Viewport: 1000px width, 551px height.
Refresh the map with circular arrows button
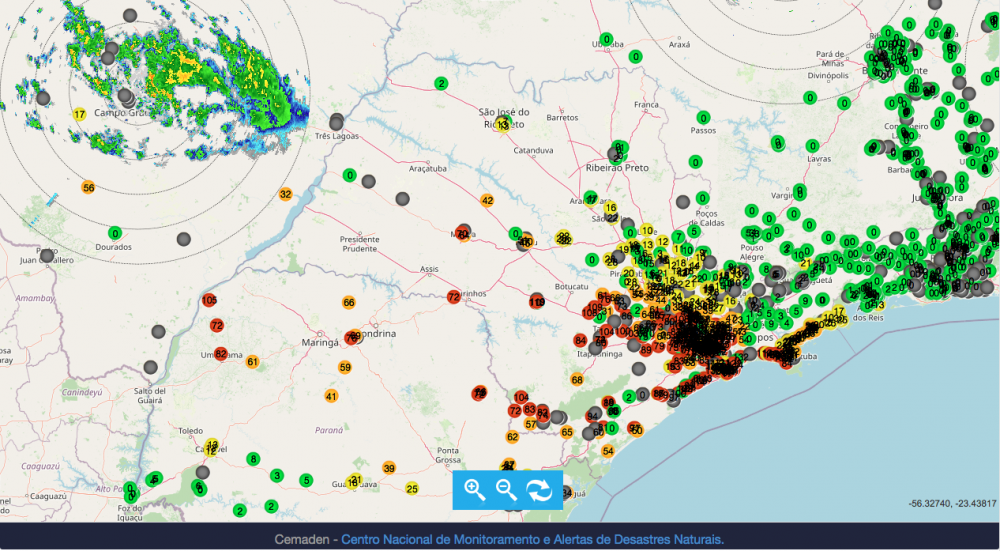tap(539, 489)
